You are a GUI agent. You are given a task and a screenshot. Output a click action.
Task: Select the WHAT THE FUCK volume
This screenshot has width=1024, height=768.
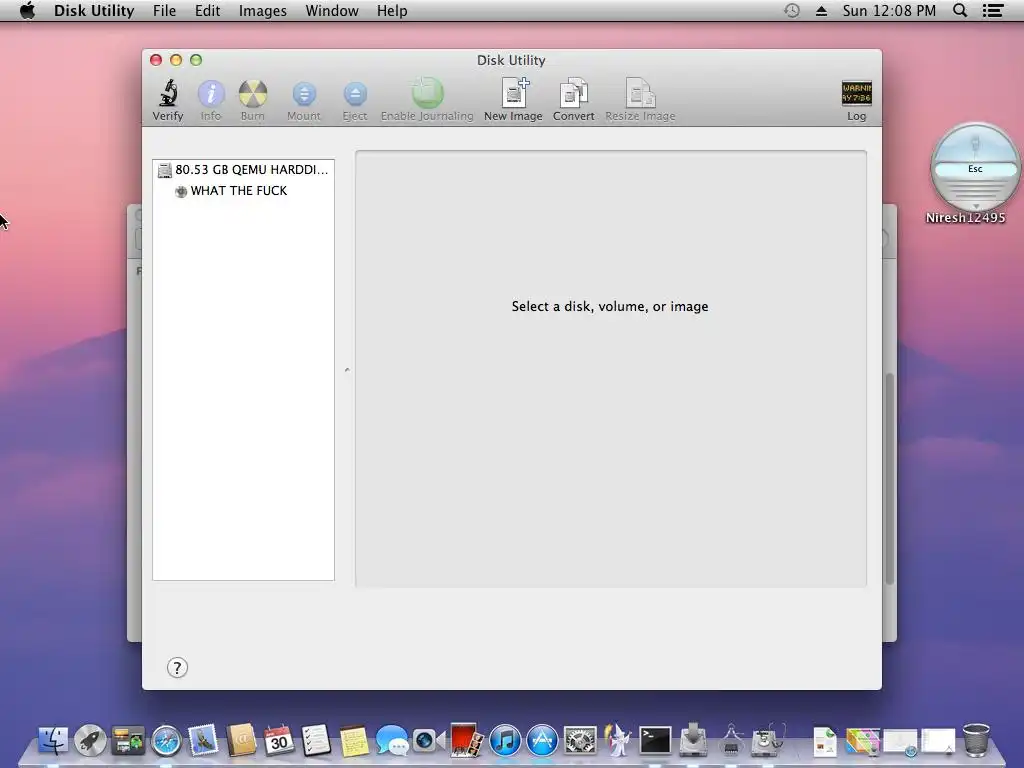click(x=244, y=191)
